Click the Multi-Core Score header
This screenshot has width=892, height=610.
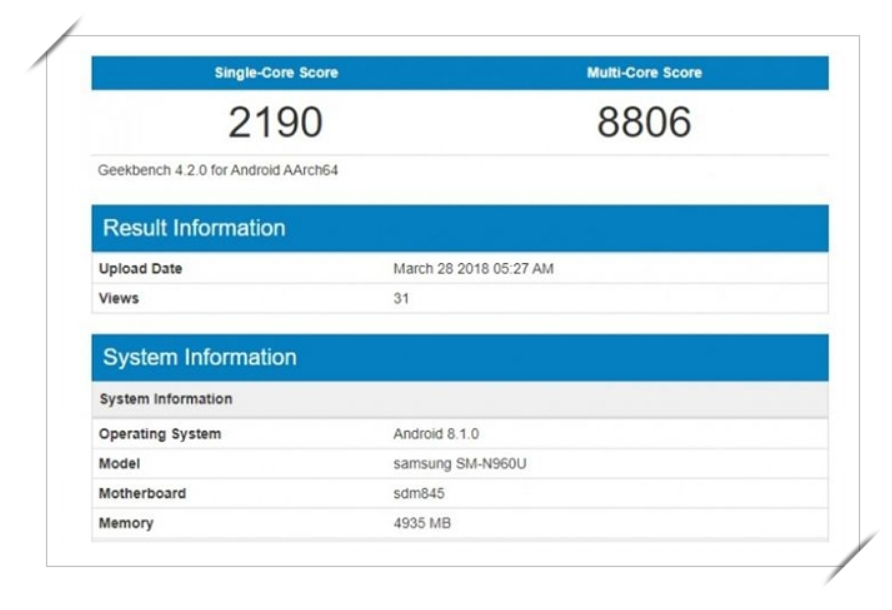pyautogui.click(x=644, y=73)
